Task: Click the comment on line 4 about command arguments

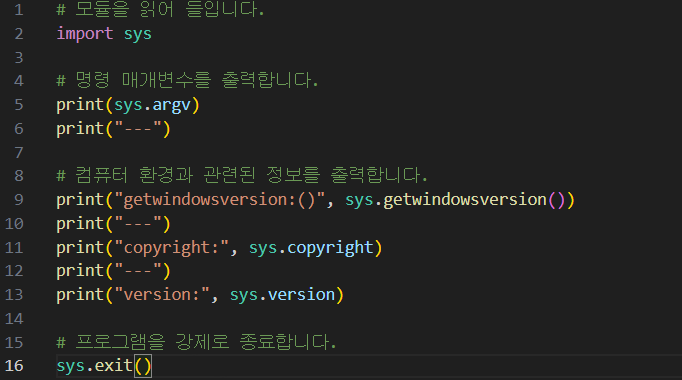Action: tap(187, 80)
